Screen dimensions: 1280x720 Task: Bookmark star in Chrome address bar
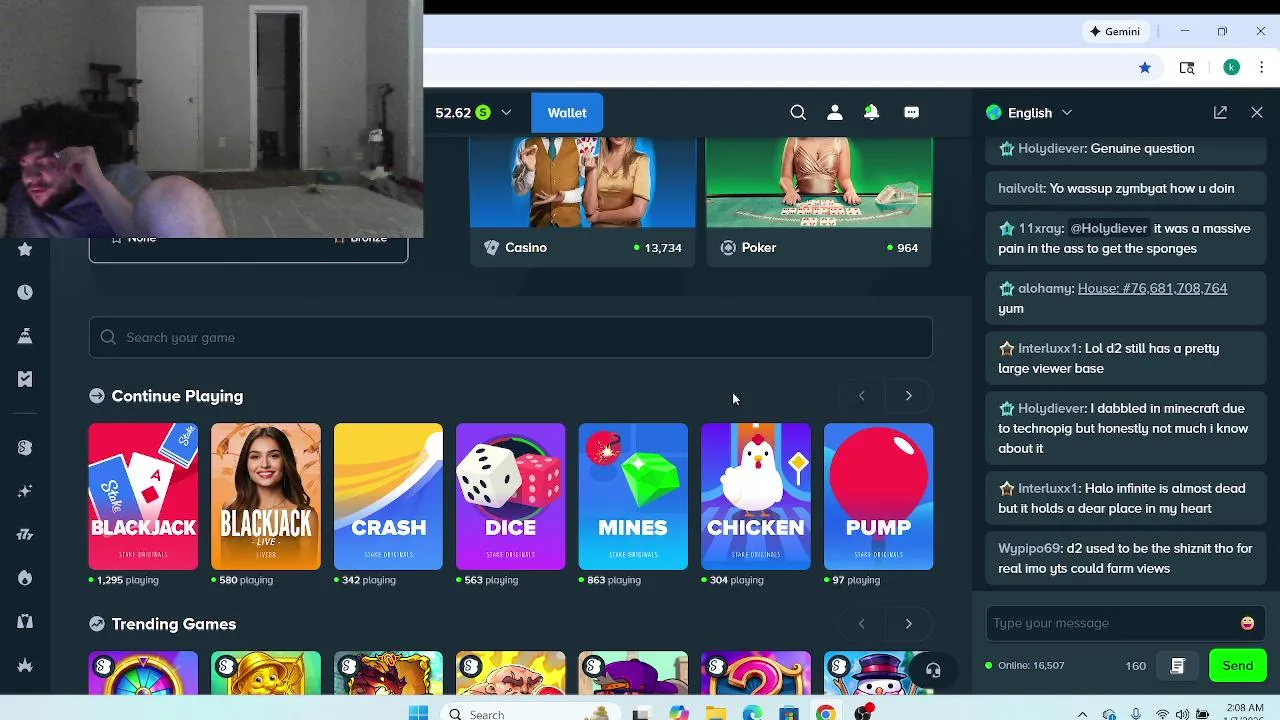coord(1145,68)
